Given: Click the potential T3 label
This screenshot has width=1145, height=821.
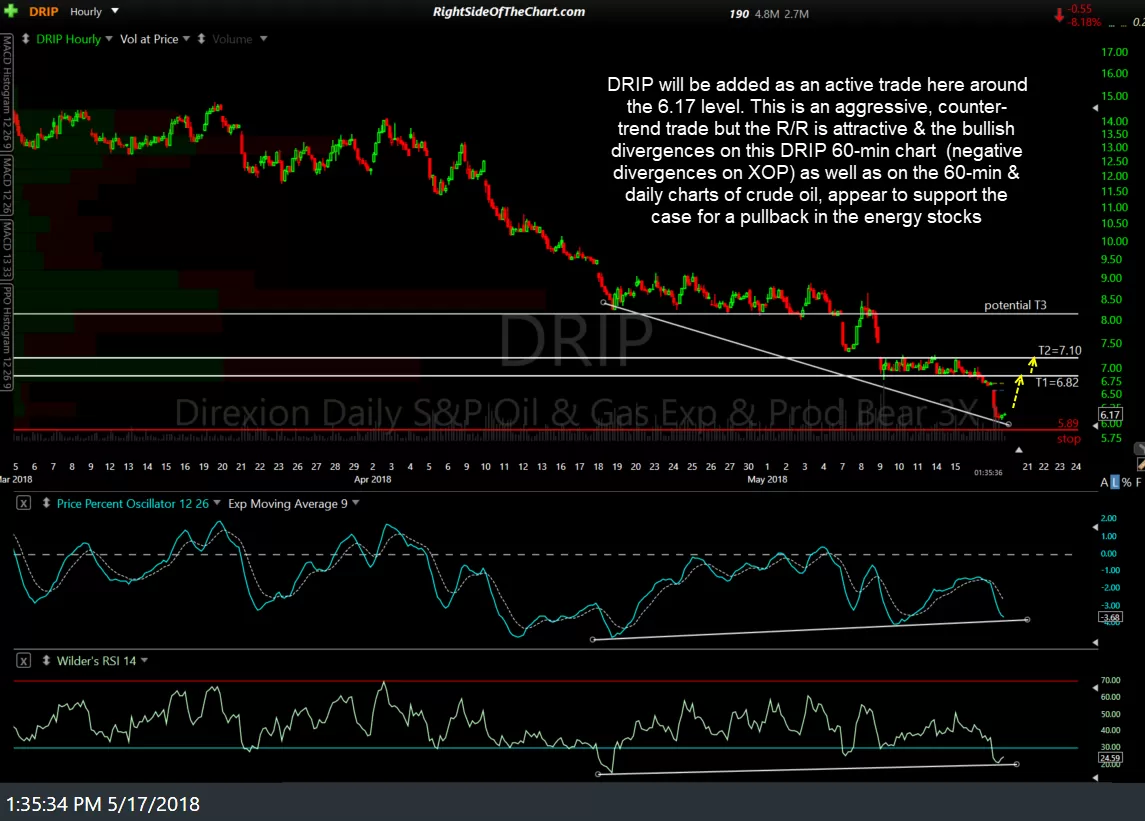Looking at the screenshot, I should click(1015, 305).
